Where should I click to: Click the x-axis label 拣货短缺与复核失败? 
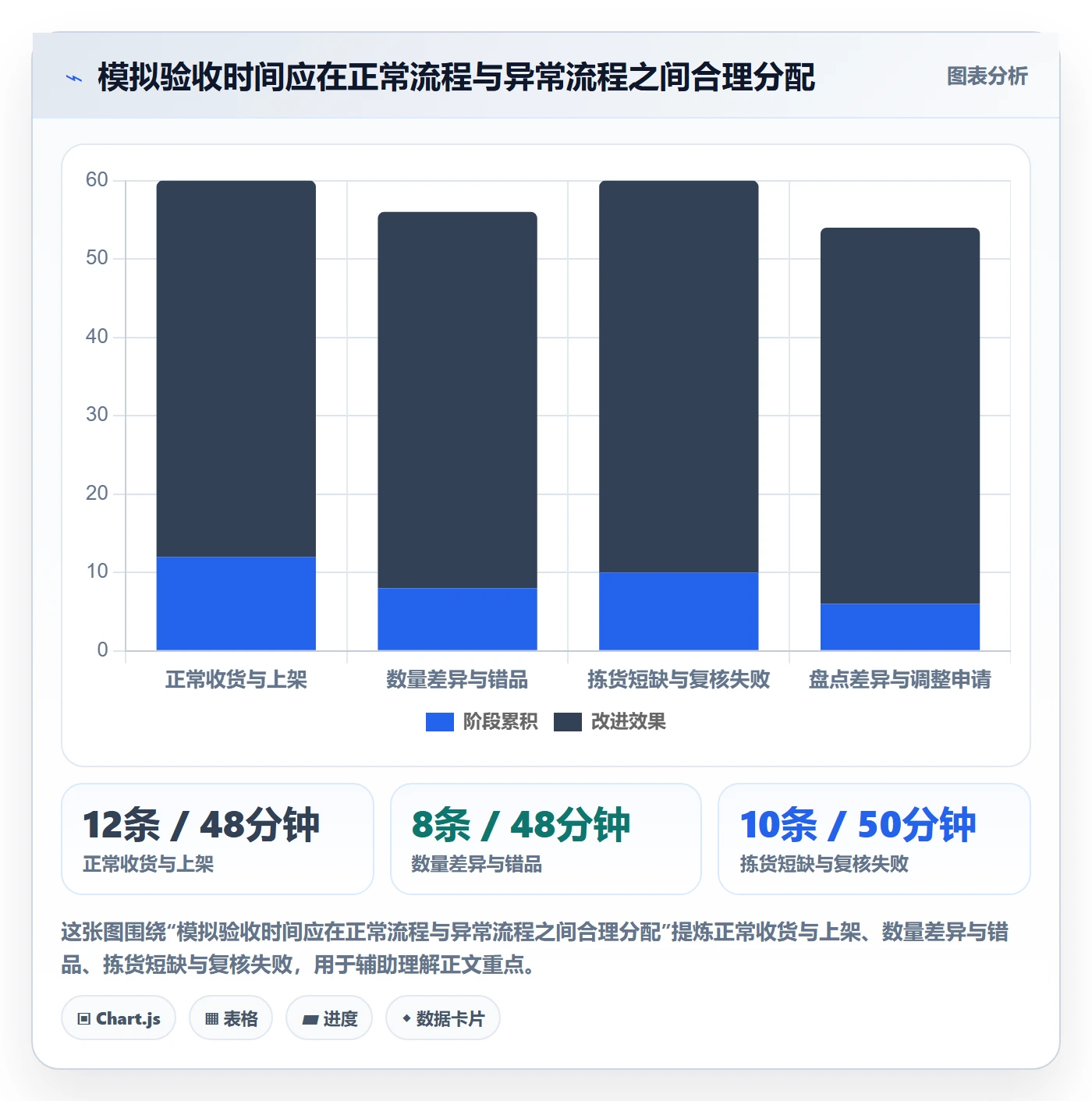point(679,680)
